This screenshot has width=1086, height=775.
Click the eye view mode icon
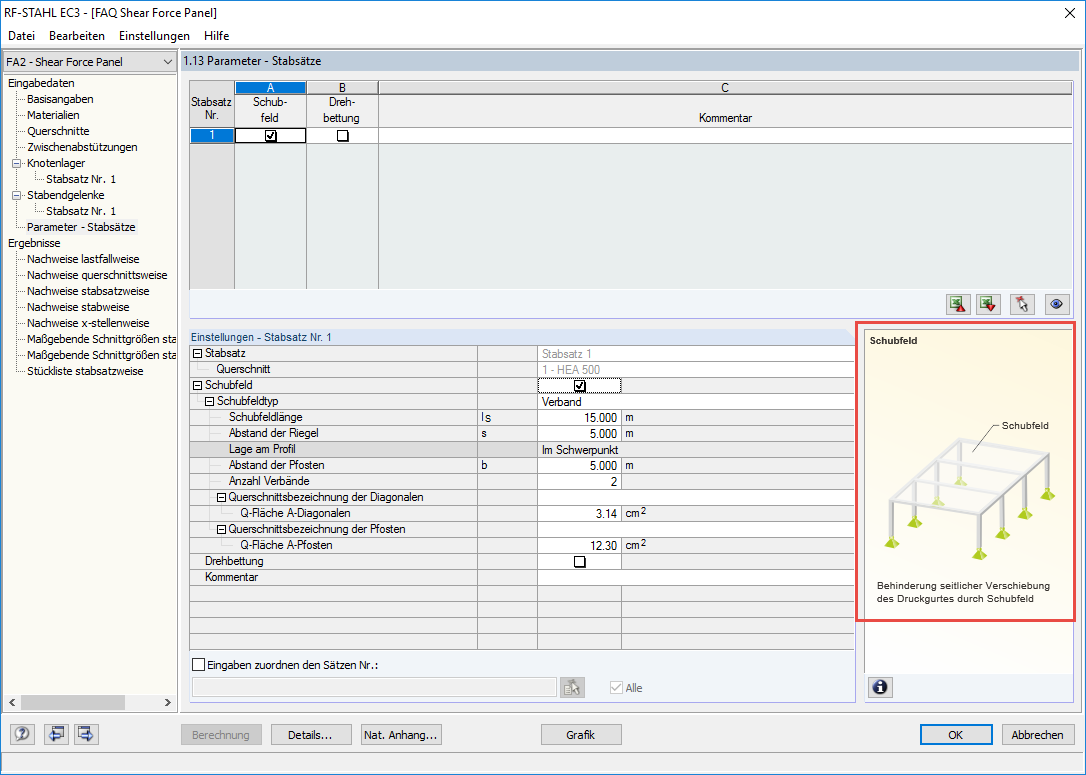pos(1056,304)
